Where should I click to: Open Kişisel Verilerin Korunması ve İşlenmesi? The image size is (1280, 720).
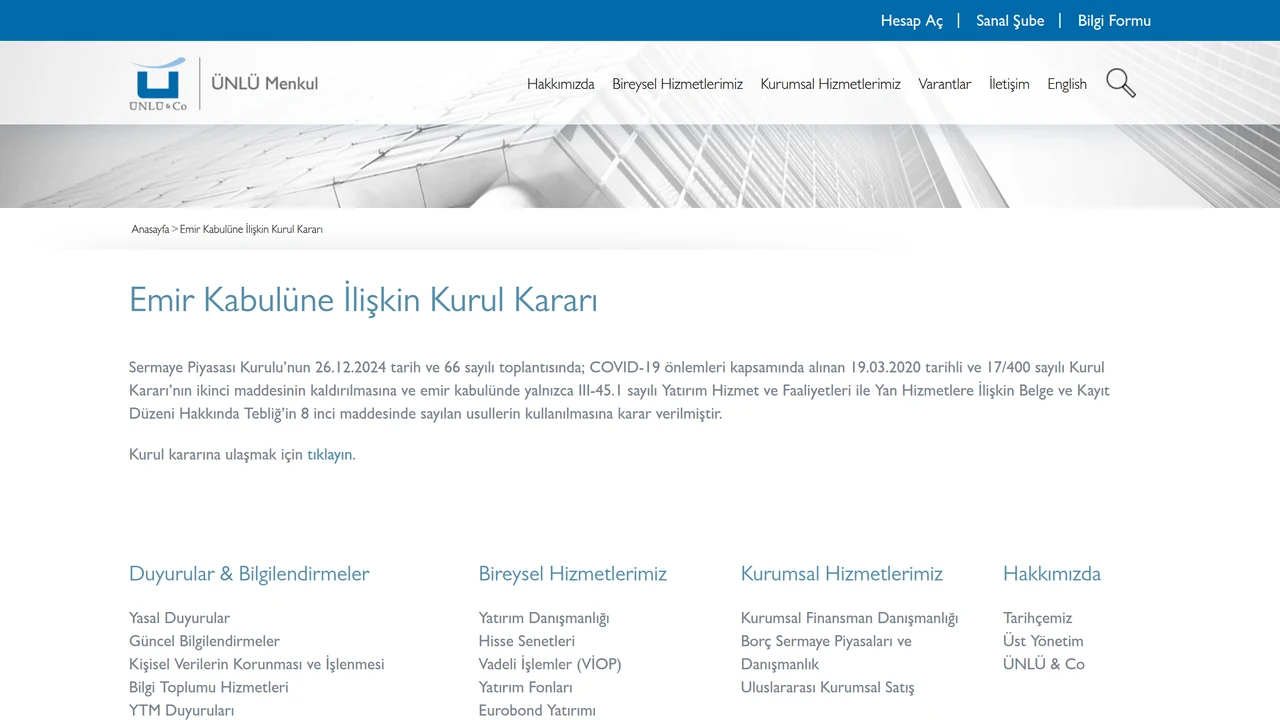coord(256,664)
